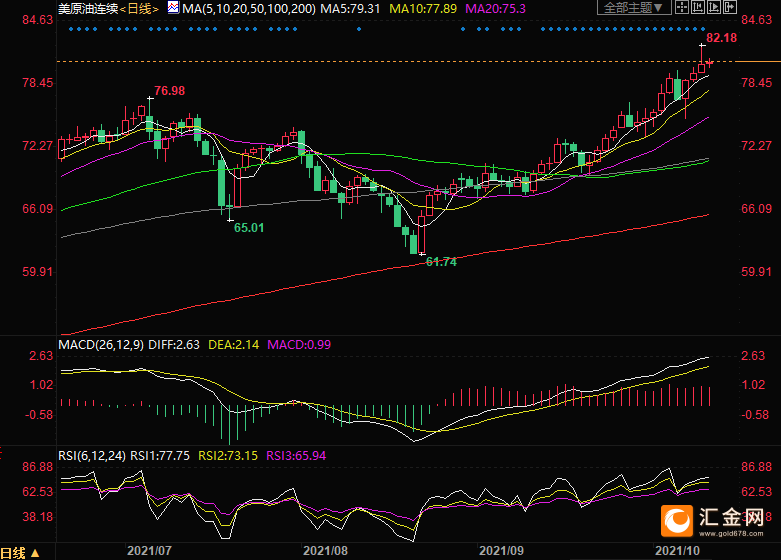Click the candlestick at the 61.74 low

tap(422, 234)
